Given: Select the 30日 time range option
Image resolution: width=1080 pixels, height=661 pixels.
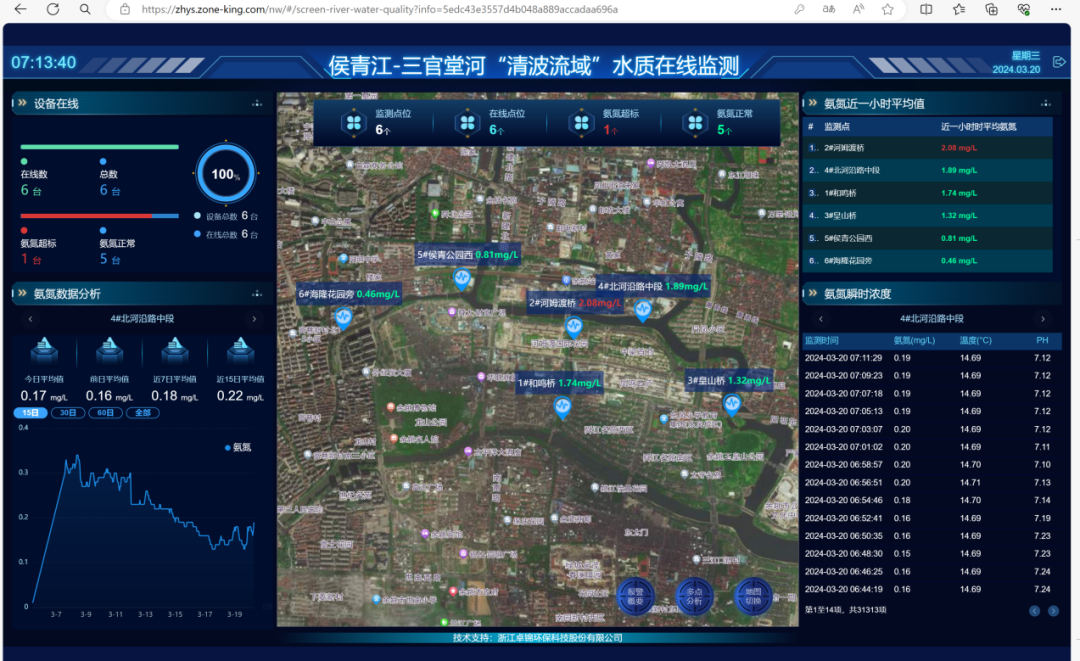Looking at the screenshot, I should pyautogui.click(x=68, y=412).
